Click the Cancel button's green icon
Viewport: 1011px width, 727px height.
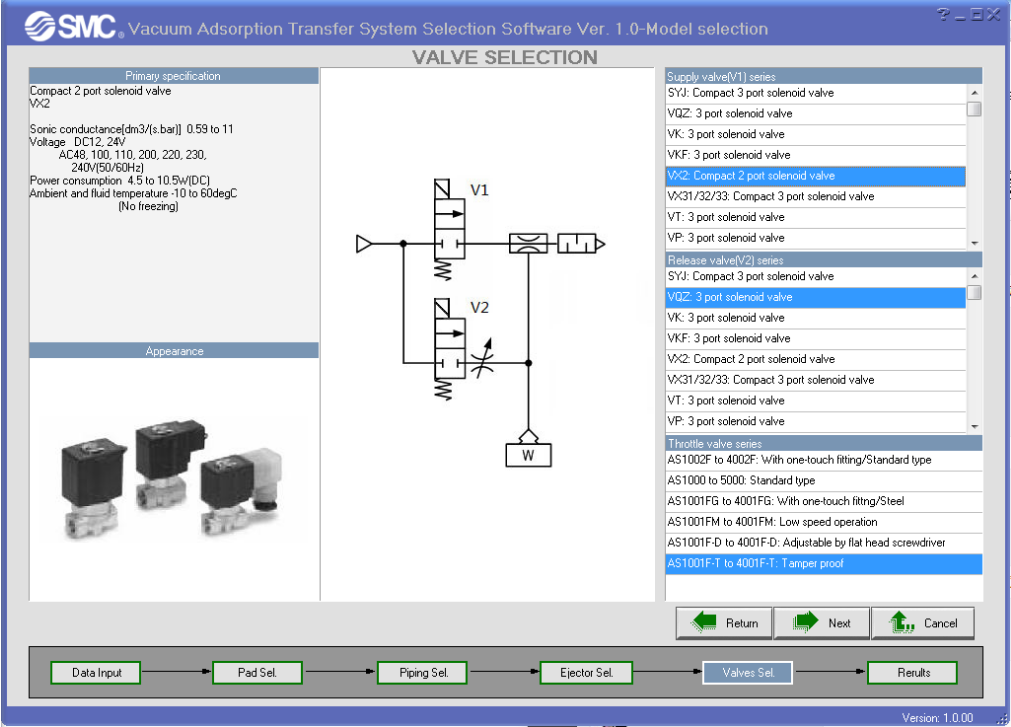[x=902, y=623]
